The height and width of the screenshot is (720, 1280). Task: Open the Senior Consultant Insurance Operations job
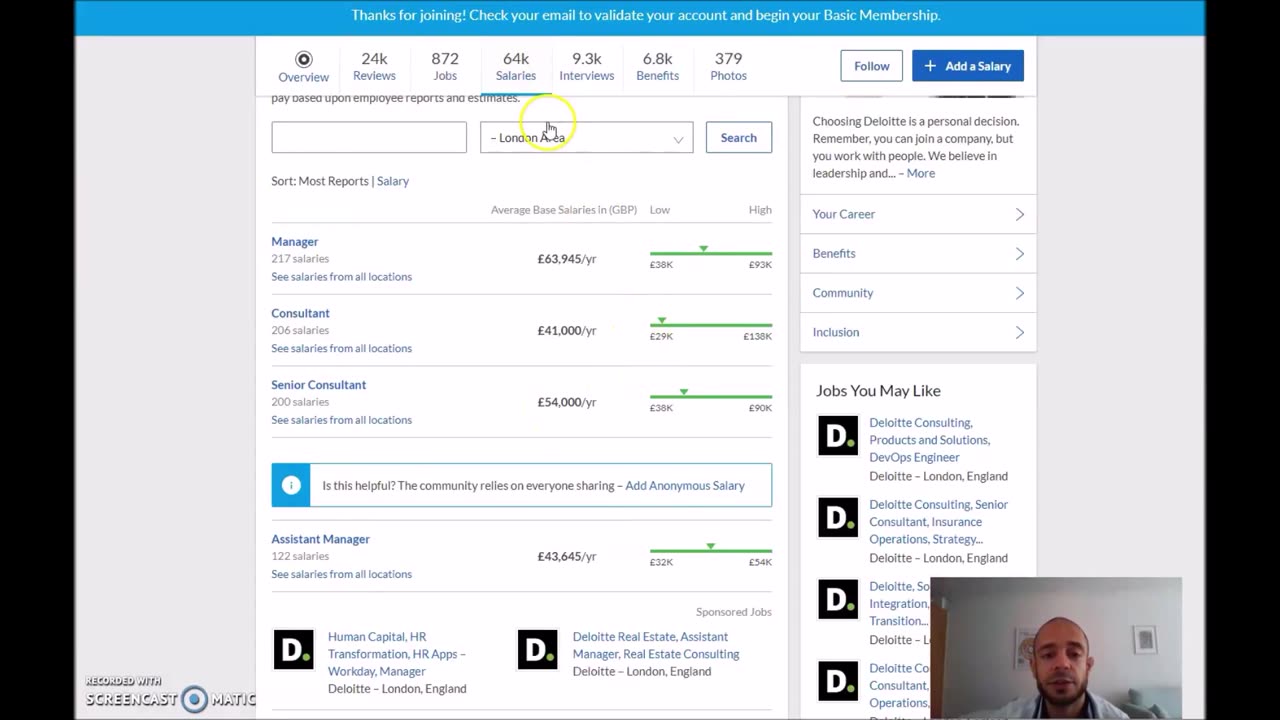[x=938, y=522]
